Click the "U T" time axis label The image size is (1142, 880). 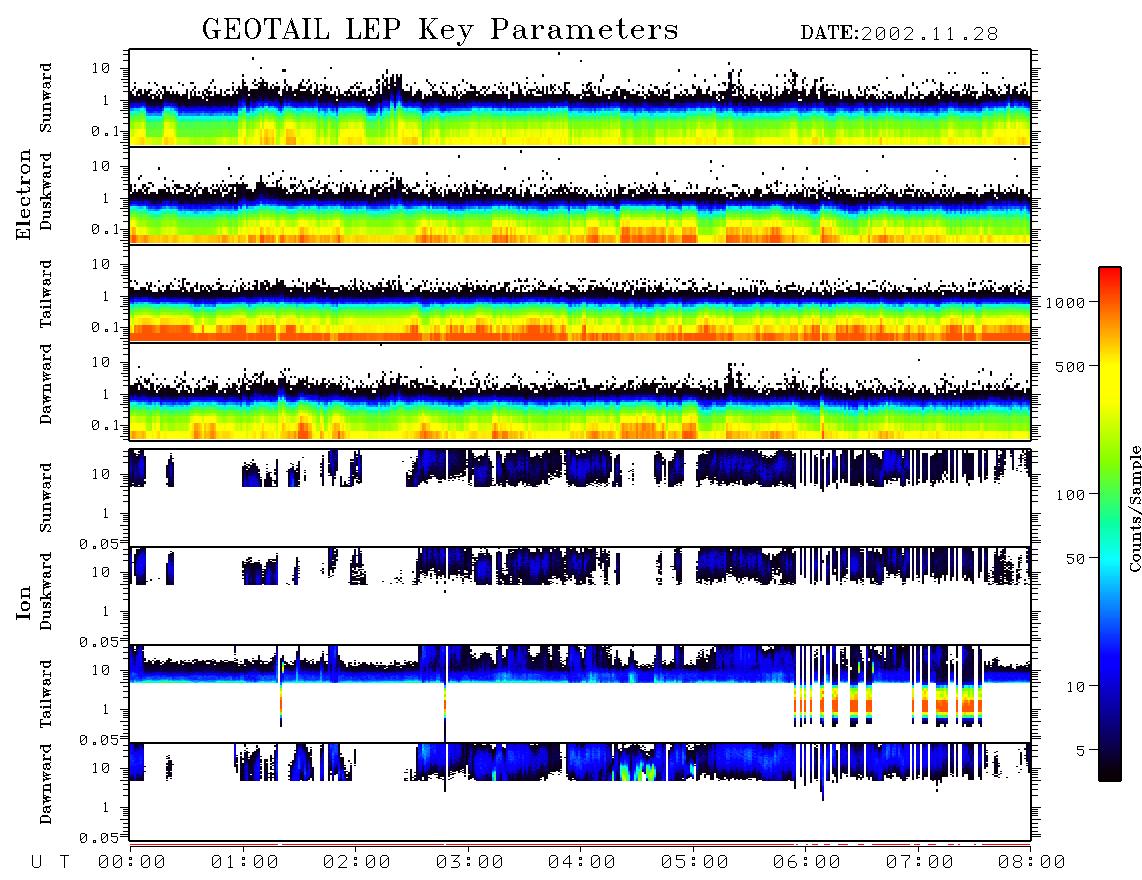[50, 863]
